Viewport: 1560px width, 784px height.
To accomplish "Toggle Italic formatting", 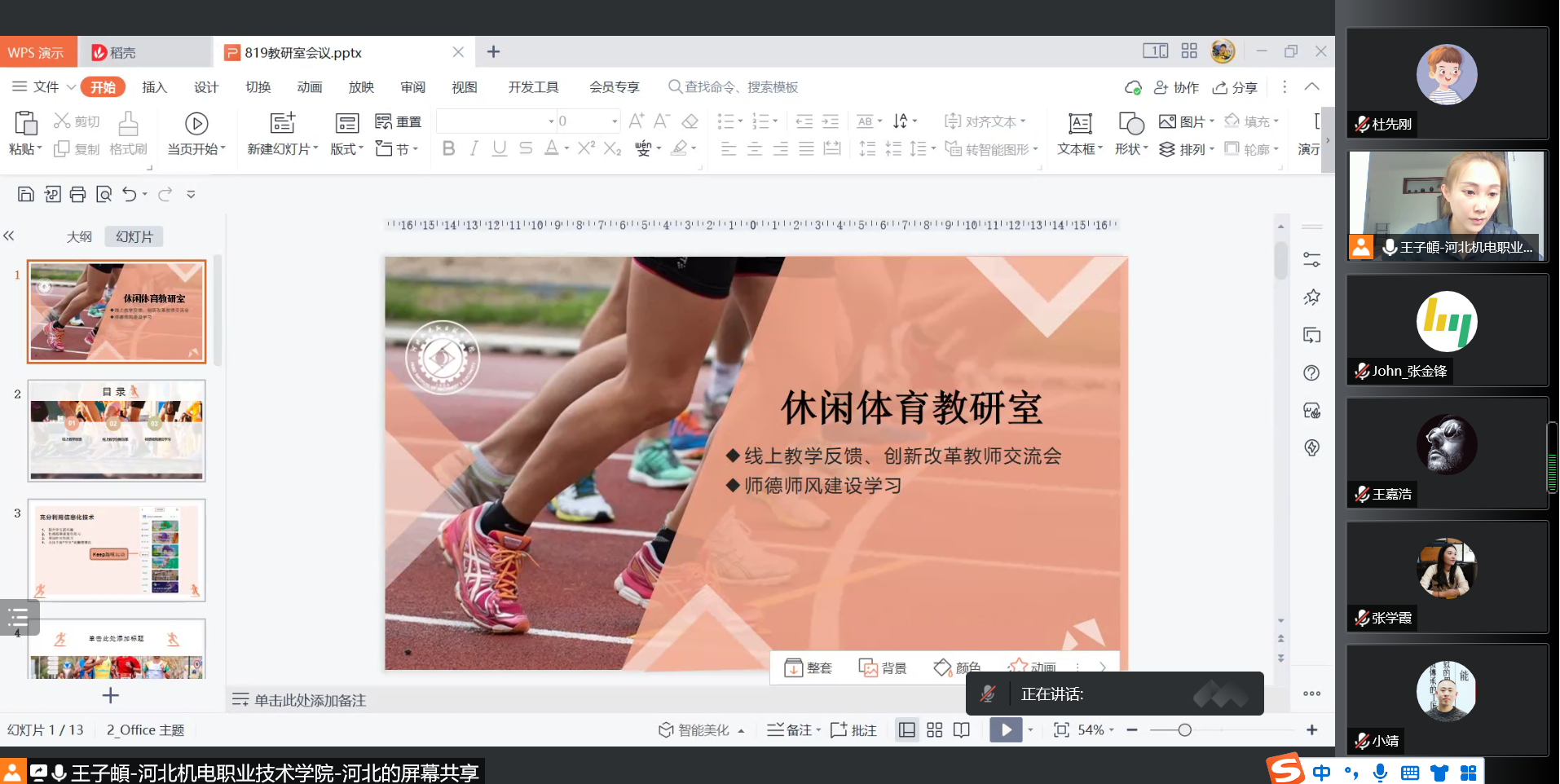I will tap(474, 148).
